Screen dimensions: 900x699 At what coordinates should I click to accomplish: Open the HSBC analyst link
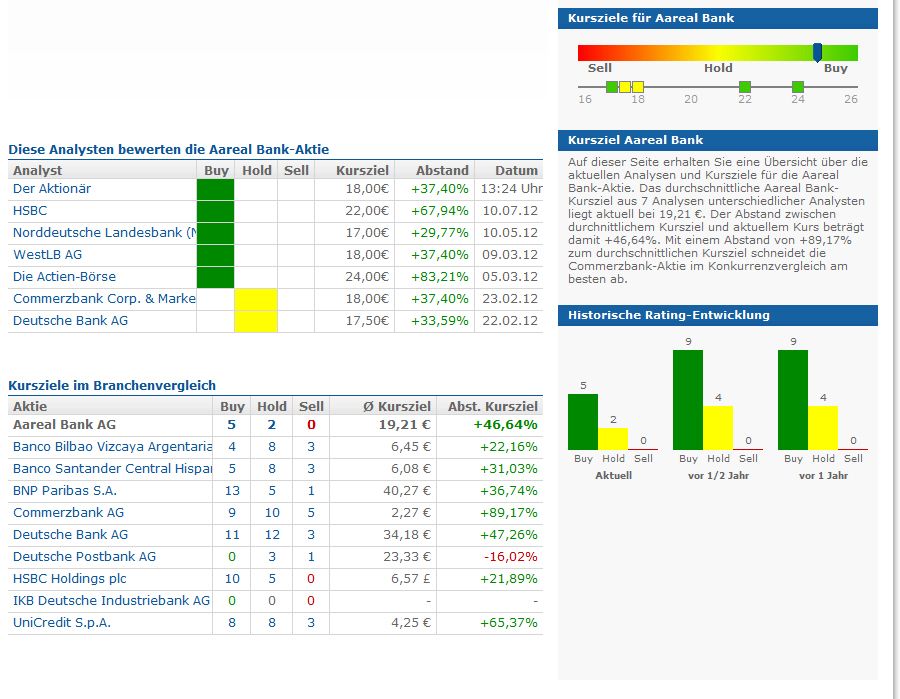tap(30, 211)
